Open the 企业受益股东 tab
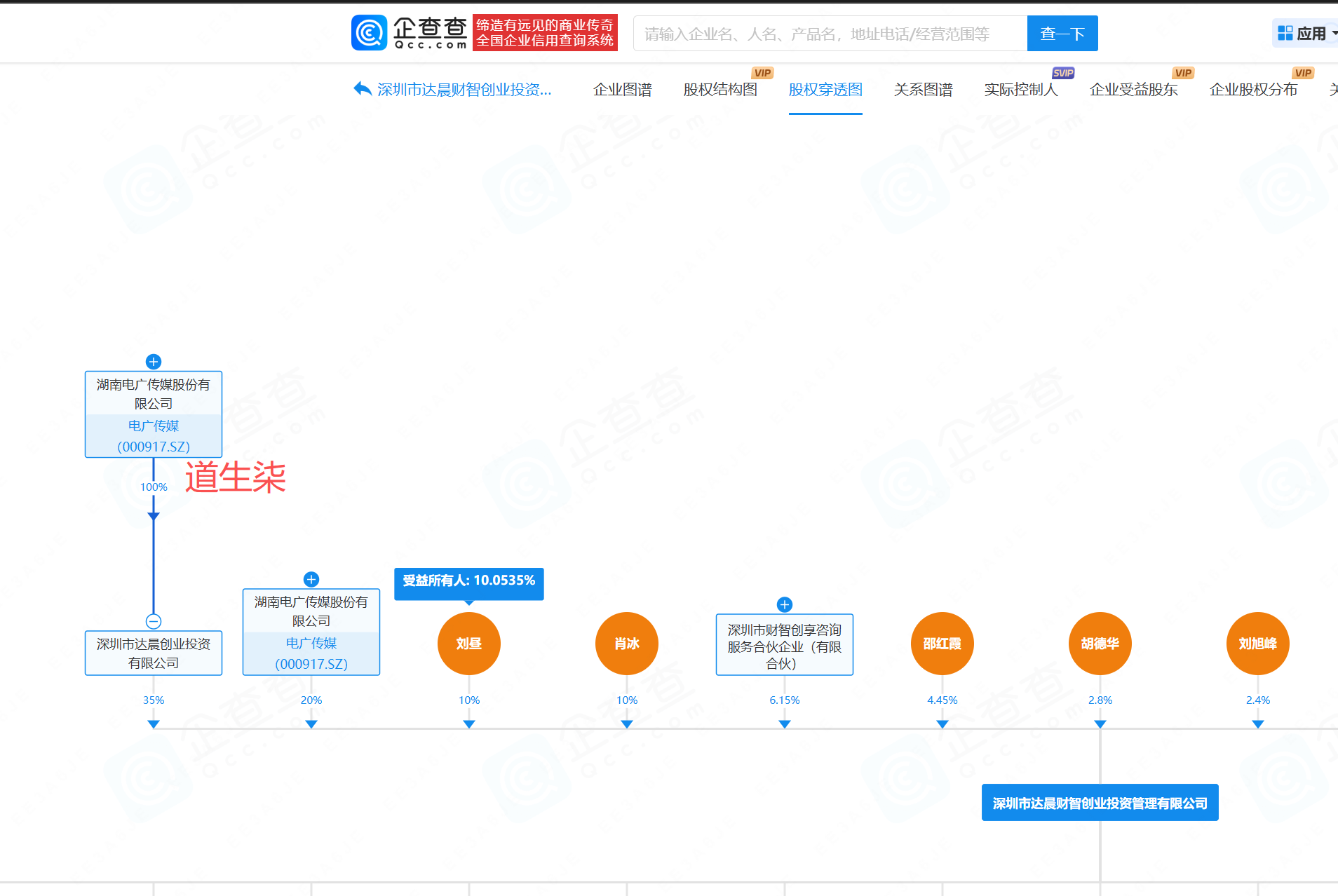This screenshot has height=896, width=1338. [1133, 90]
